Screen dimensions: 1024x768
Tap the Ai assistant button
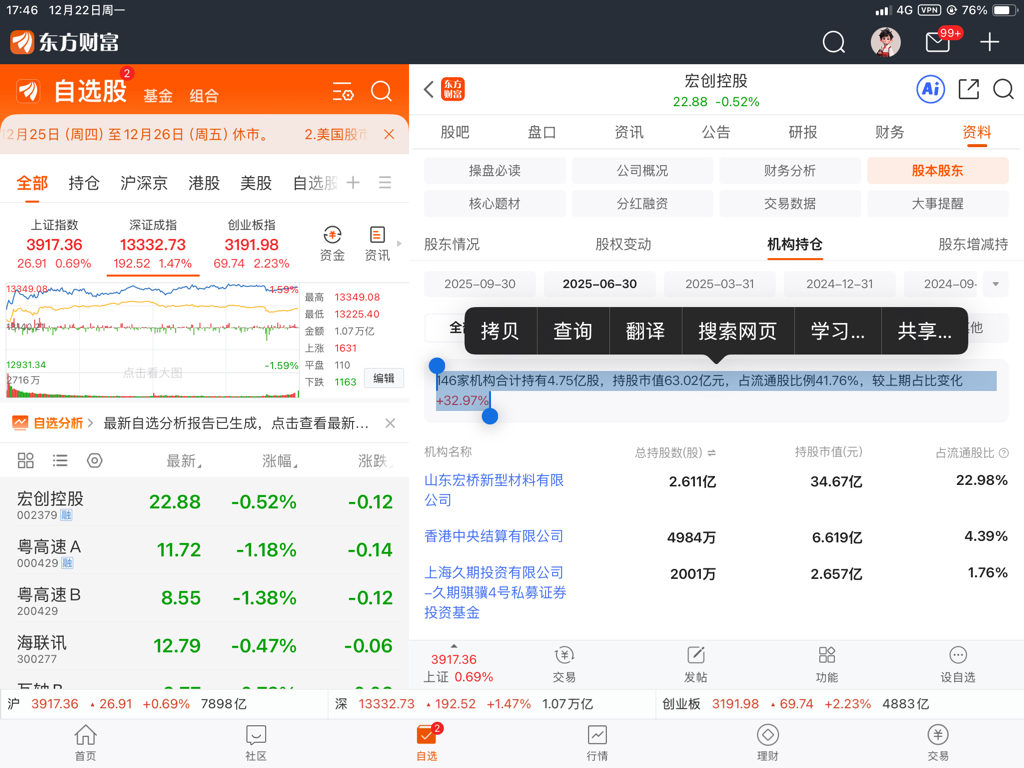(x=931, y=89)
